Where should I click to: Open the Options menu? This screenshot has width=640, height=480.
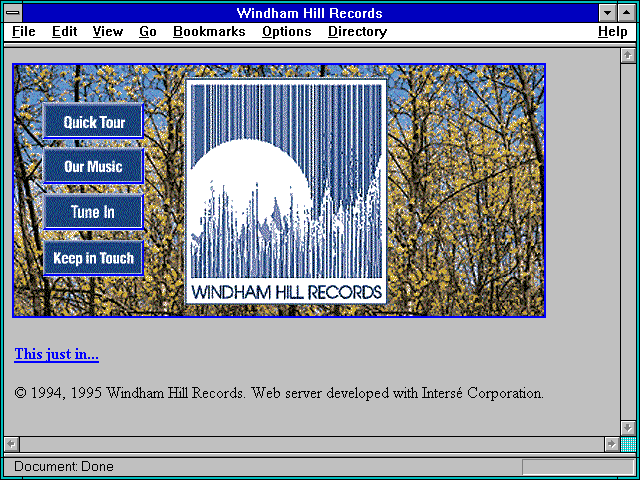(x=287, y=32)
